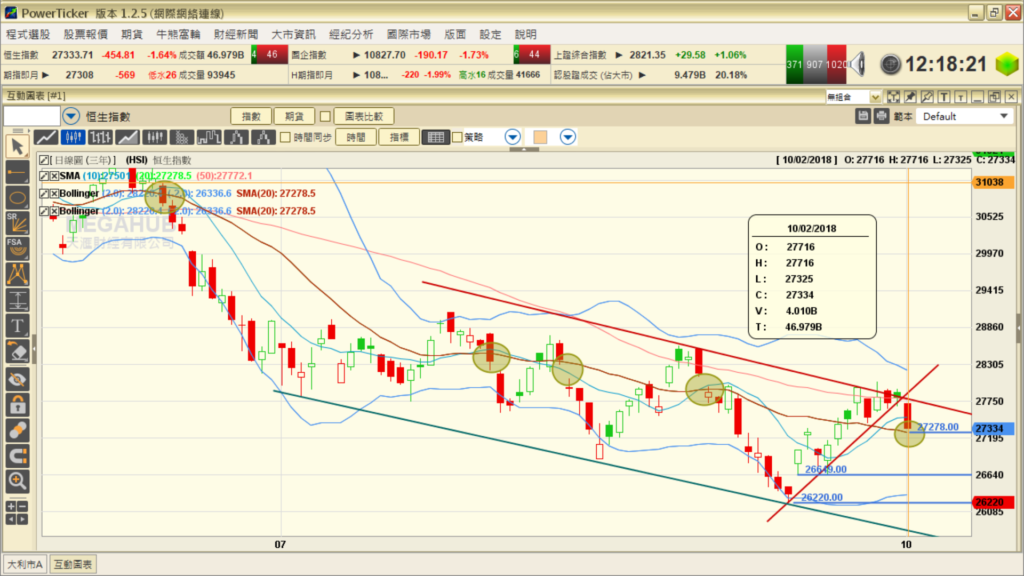This screenshot has height=576, width=1024.
Task: Click the pin window icon
Action: pyautogui.click(x=910, y=97)
